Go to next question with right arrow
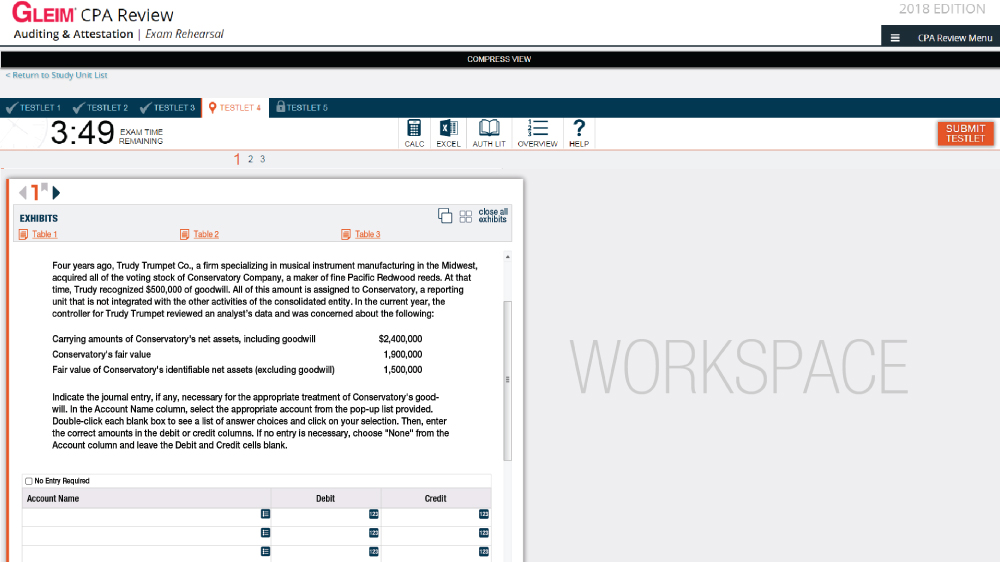 (57, 192)
